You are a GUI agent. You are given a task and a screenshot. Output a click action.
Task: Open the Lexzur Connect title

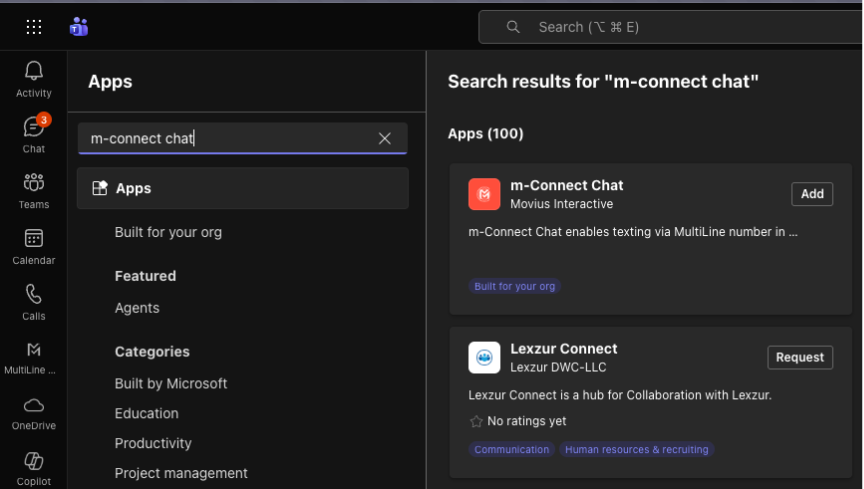(x=564, y=348)
